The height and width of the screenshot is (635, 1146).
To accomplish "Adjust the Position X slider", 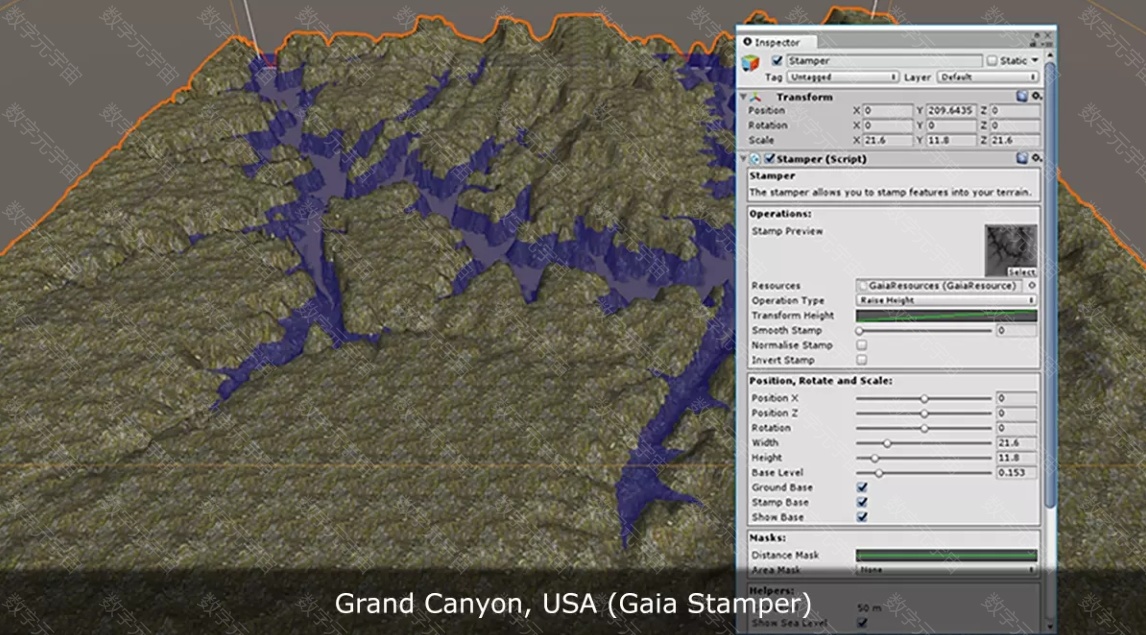I will point(925,398).
